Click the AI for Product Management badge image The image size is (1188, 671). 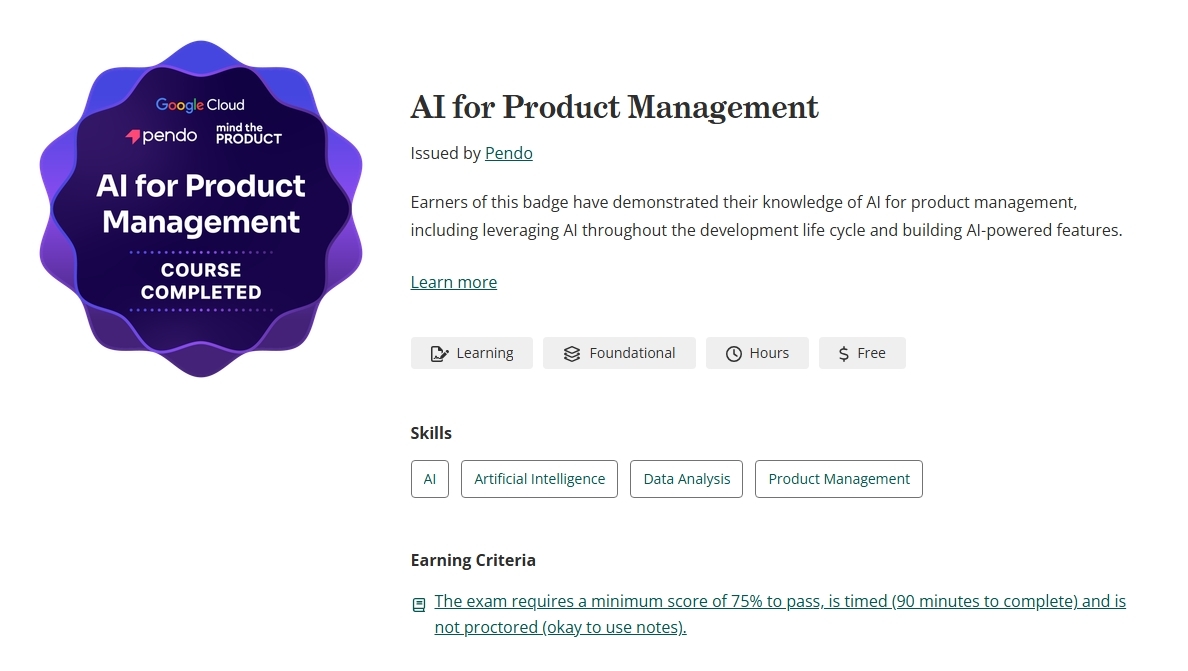click(x=201, y=208)
